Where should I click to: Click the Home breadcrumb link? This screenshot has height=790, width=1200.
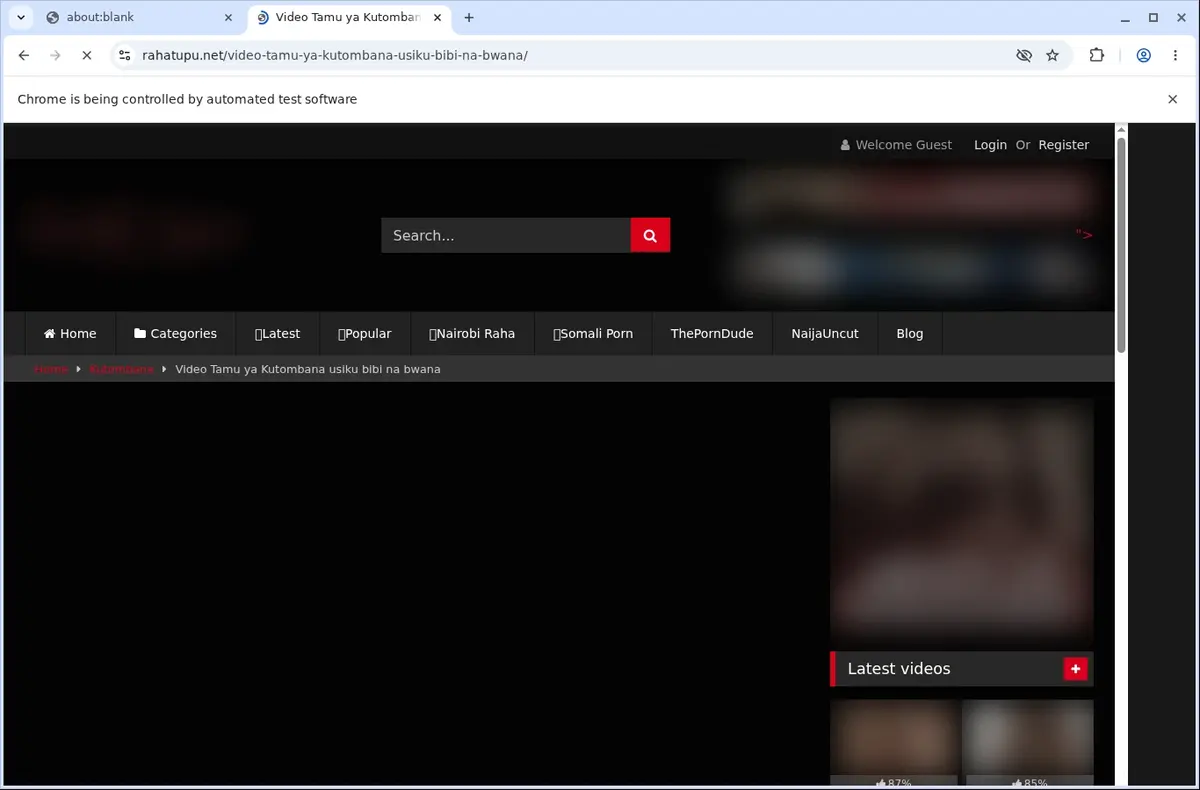pyautogui.click(x=51, y=369)
